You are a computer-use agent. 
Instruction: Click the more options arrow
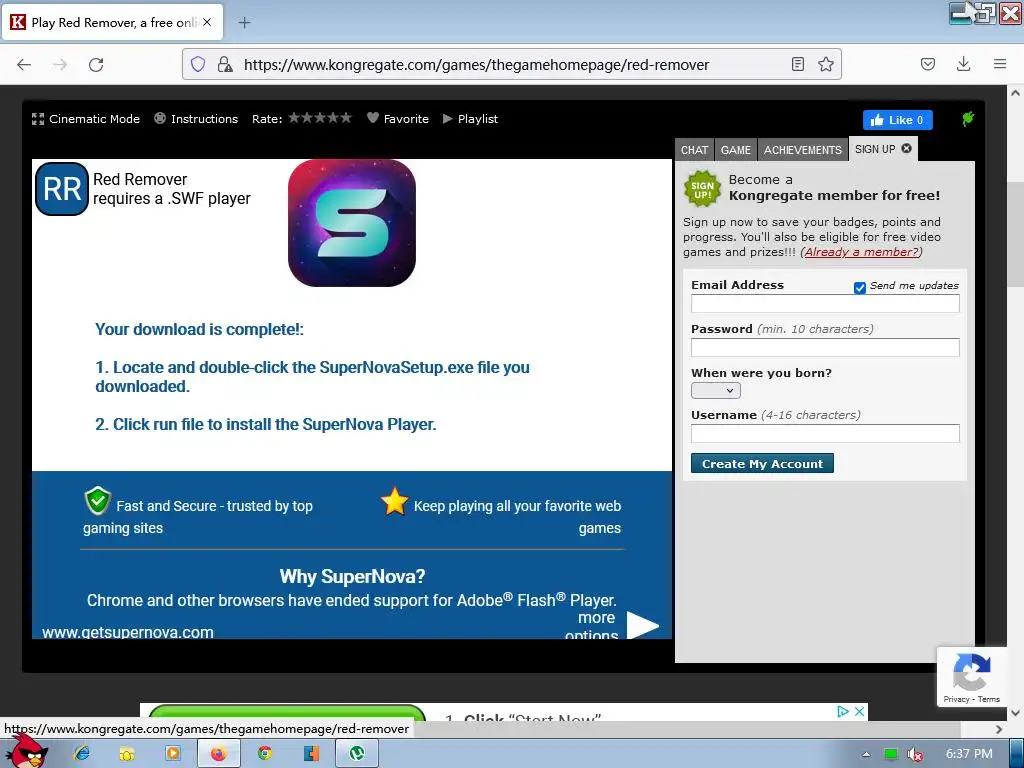tap(643, 625)
